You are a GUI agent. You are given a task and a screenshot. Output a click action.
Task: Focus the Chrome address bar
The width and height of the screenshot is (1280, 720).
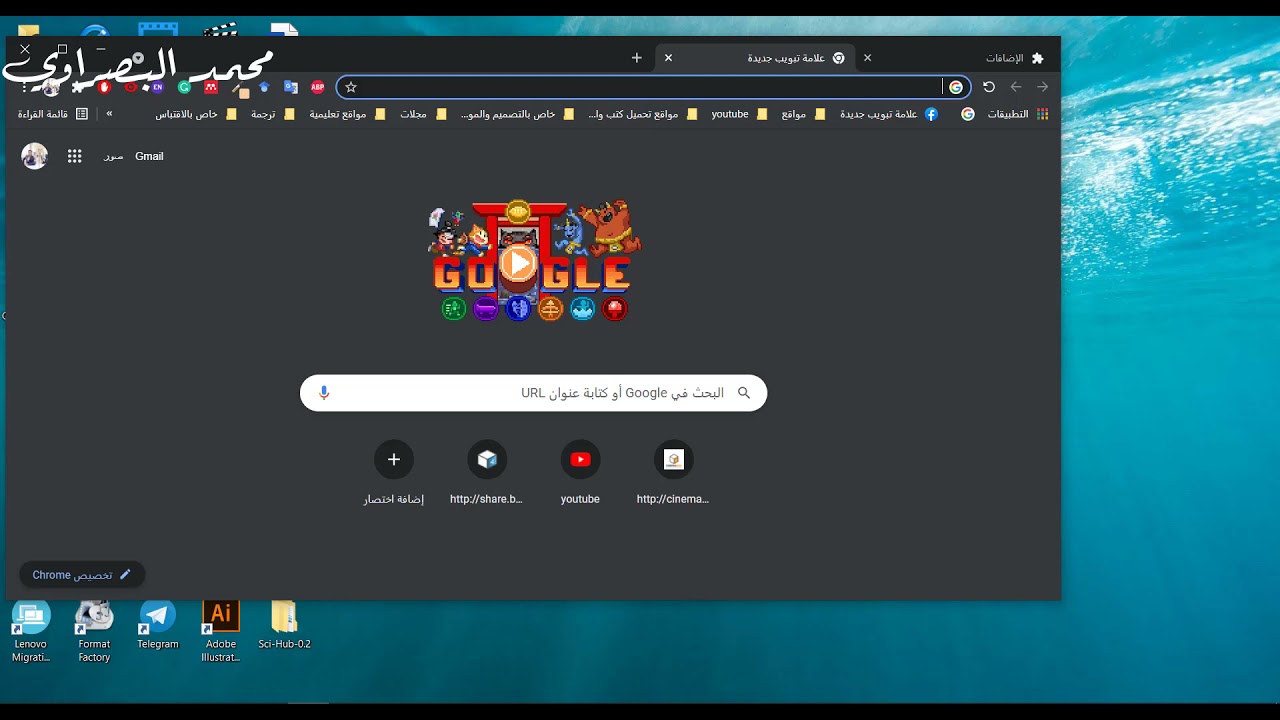[653, 87]
